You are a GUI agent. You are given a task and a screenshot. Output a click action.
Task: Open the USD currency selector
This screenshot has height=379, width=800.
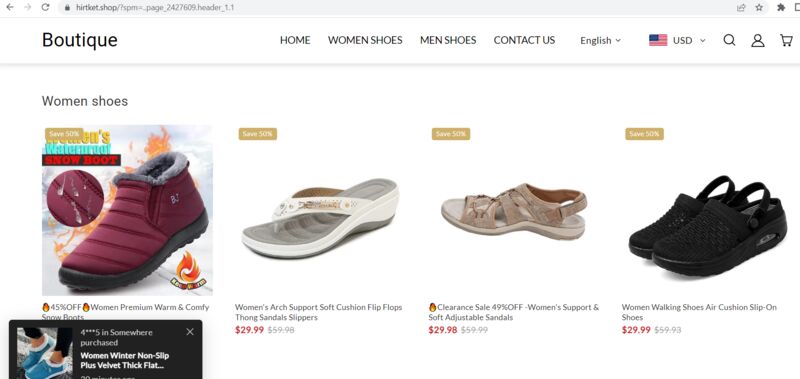(x=688, y=40)
